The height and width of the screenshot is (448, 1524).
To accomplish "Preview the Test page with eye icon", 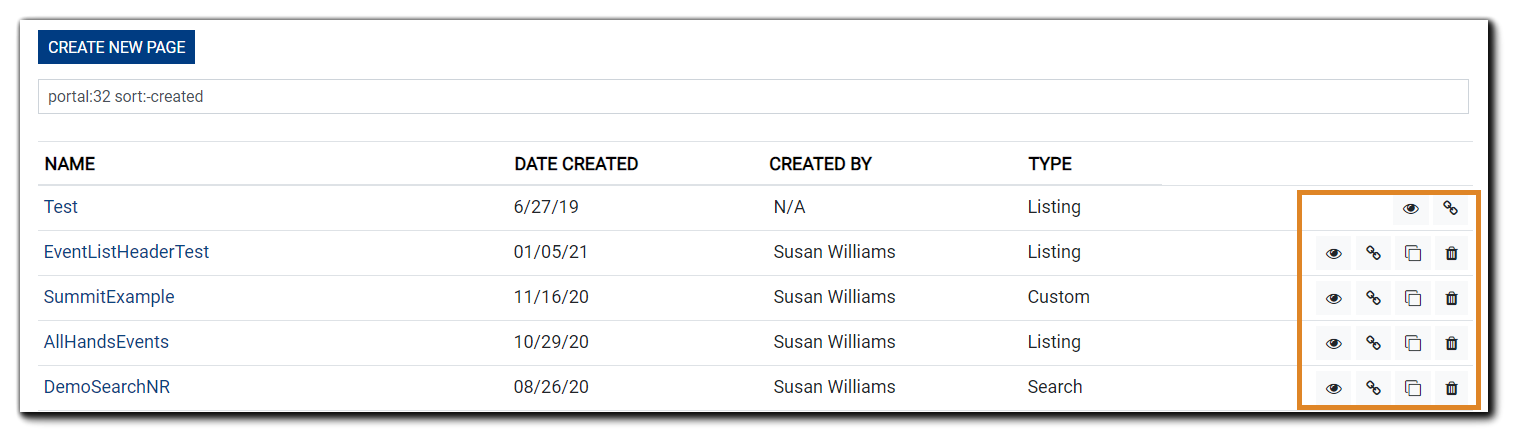I will [1411, 209].
